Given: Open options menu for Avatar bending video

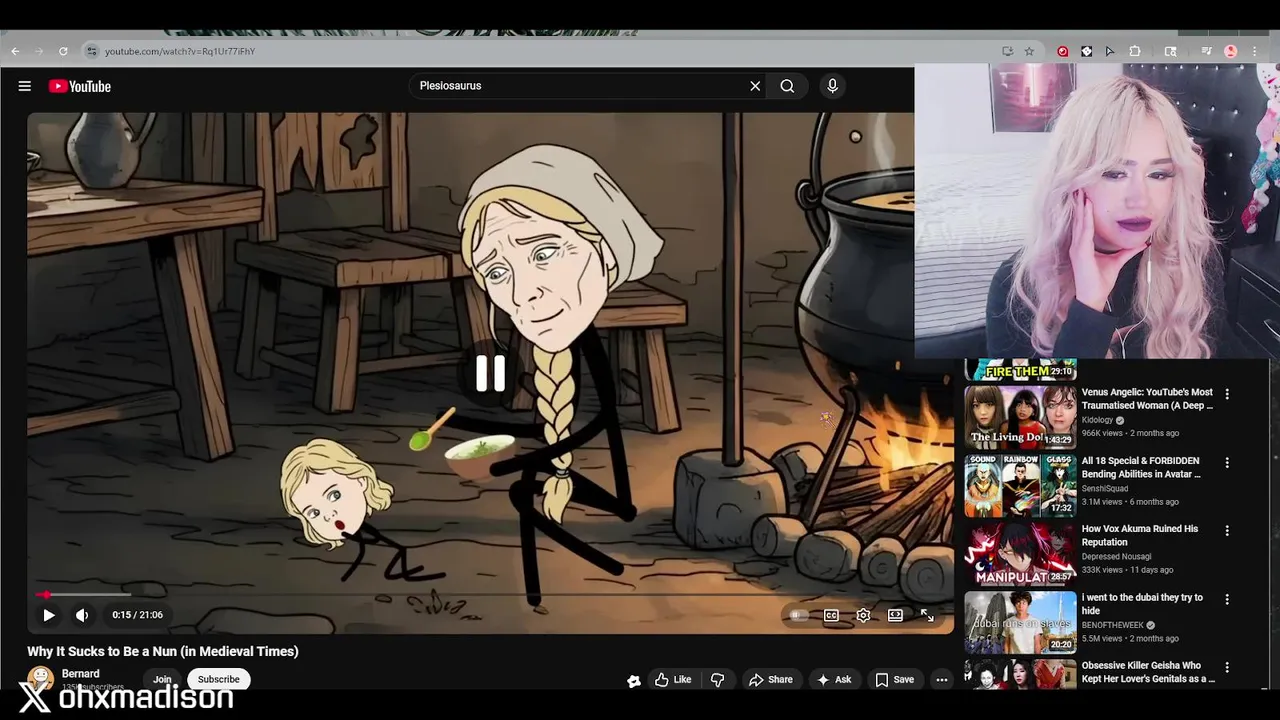Looking at the screenshot, I should click(1227, 463).
